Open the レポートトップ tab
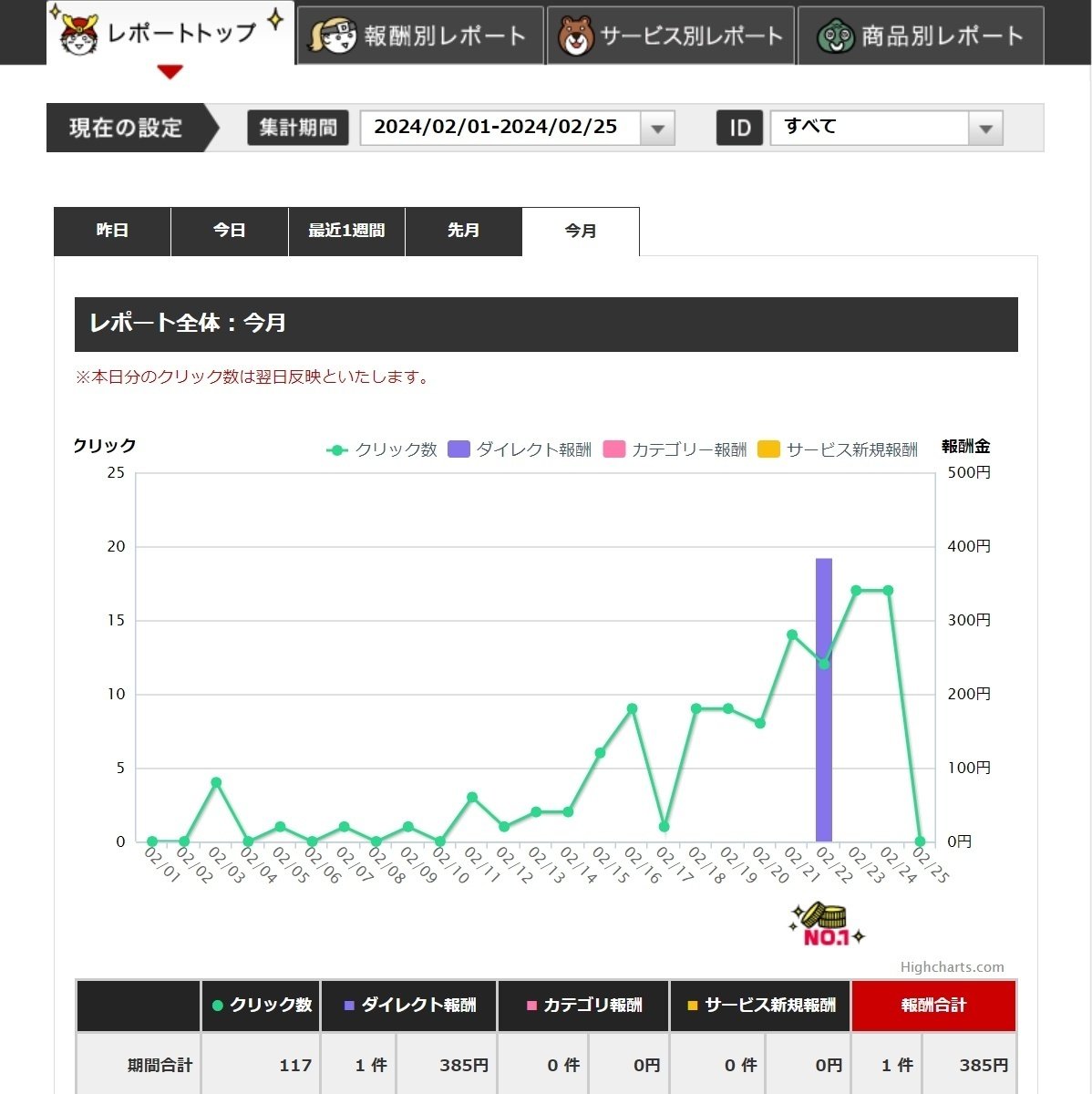1092x1094 pixels. tap(170, 34)
